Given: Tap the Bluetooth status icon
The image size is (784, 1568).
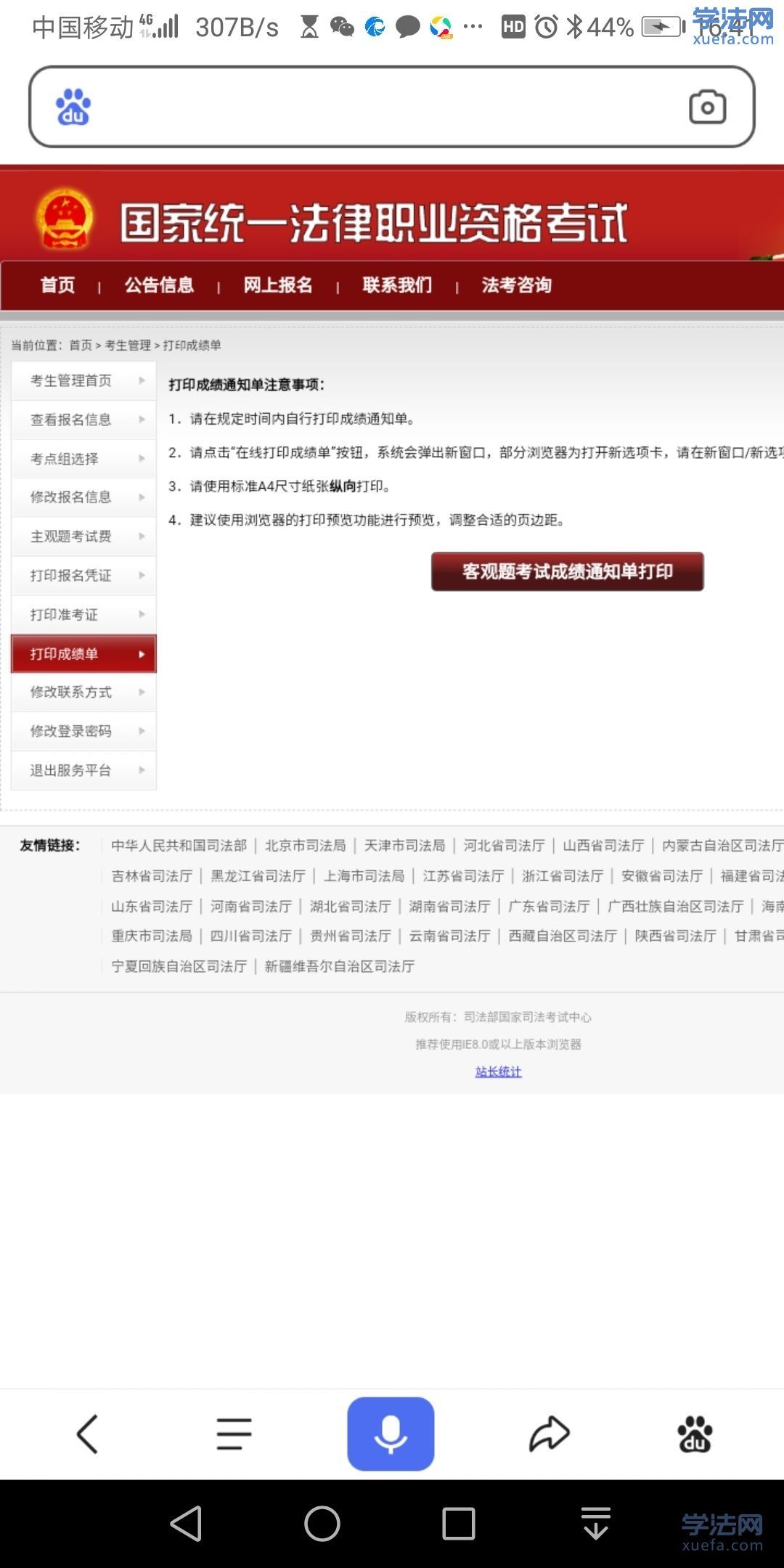Looking at the screenshot, I should (x=574, y=28).
